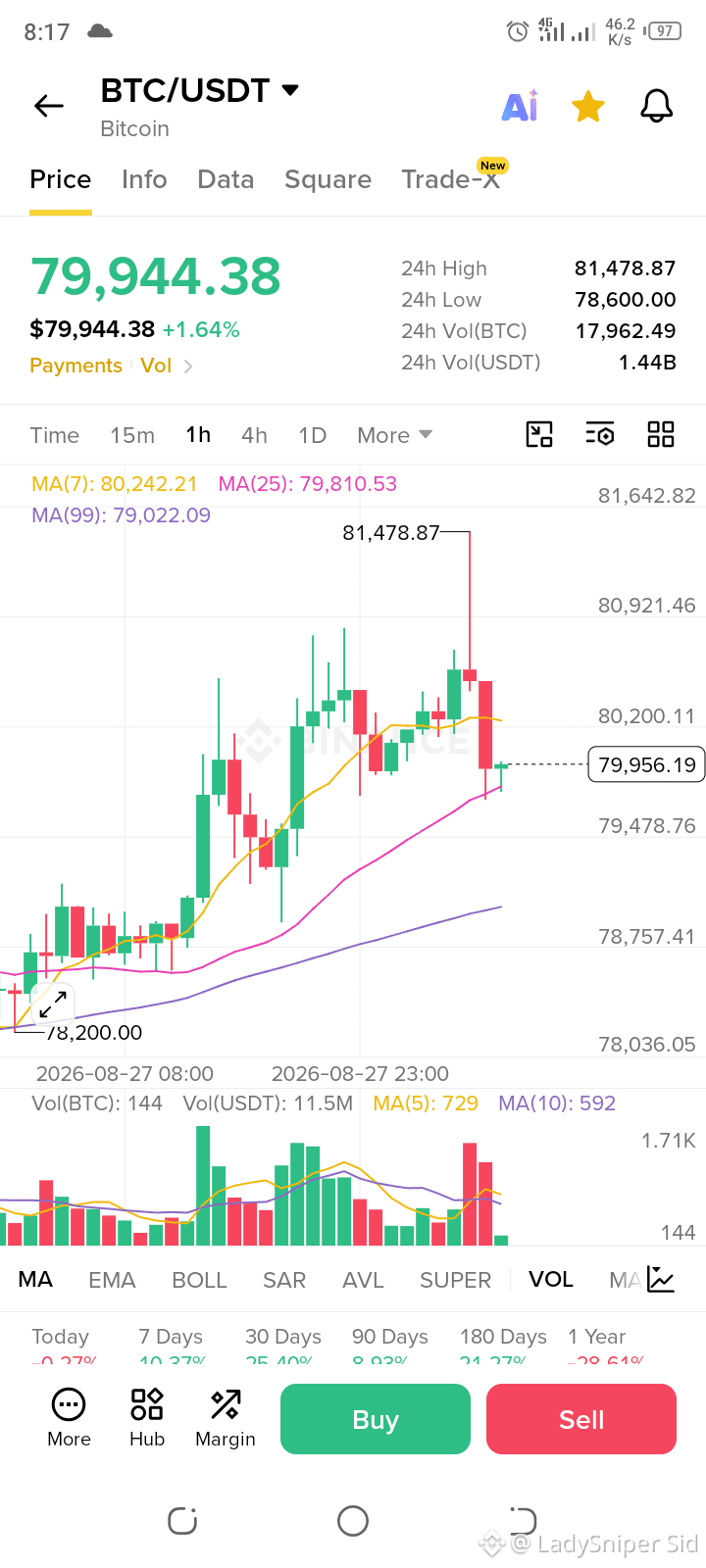Viewport: 706px width, 1568px height.
Task: Tap the 1 Year performance label
Action: tap(596, 1337)
